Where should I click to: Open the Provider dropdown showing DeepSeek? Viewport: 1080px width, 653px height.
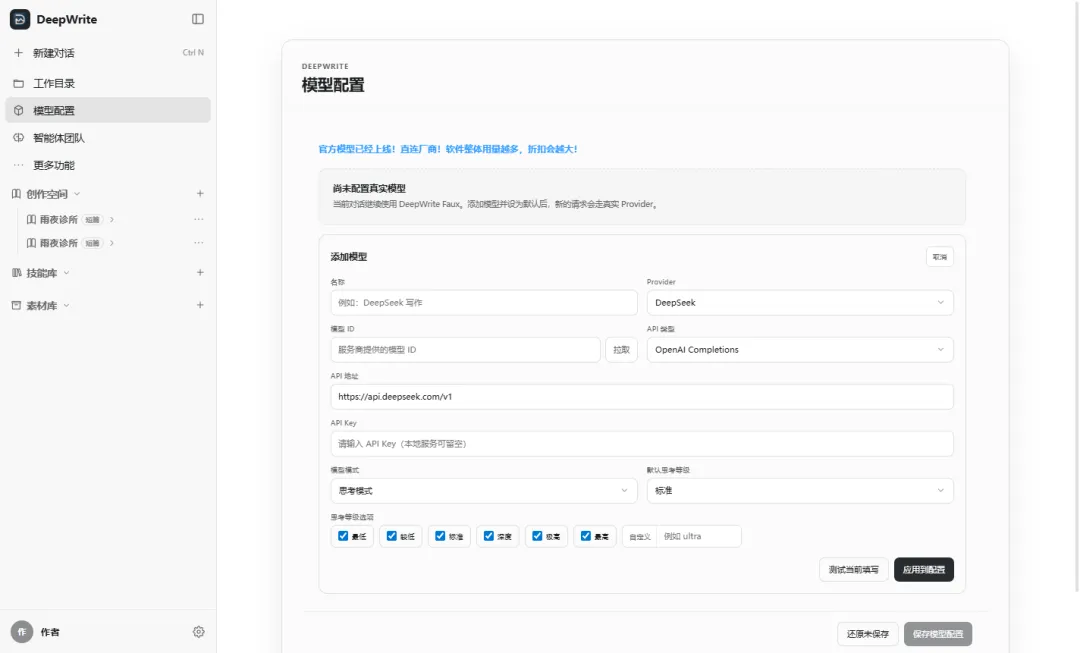coord(800,302)
